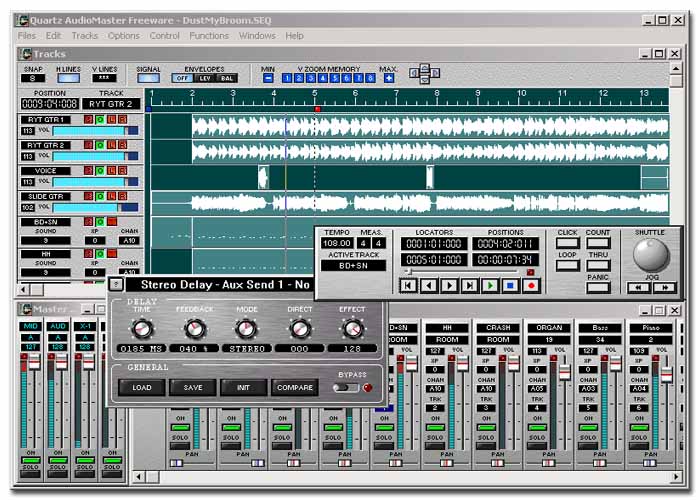Open the Snap value field showing 8

click(x=33, y=79)
